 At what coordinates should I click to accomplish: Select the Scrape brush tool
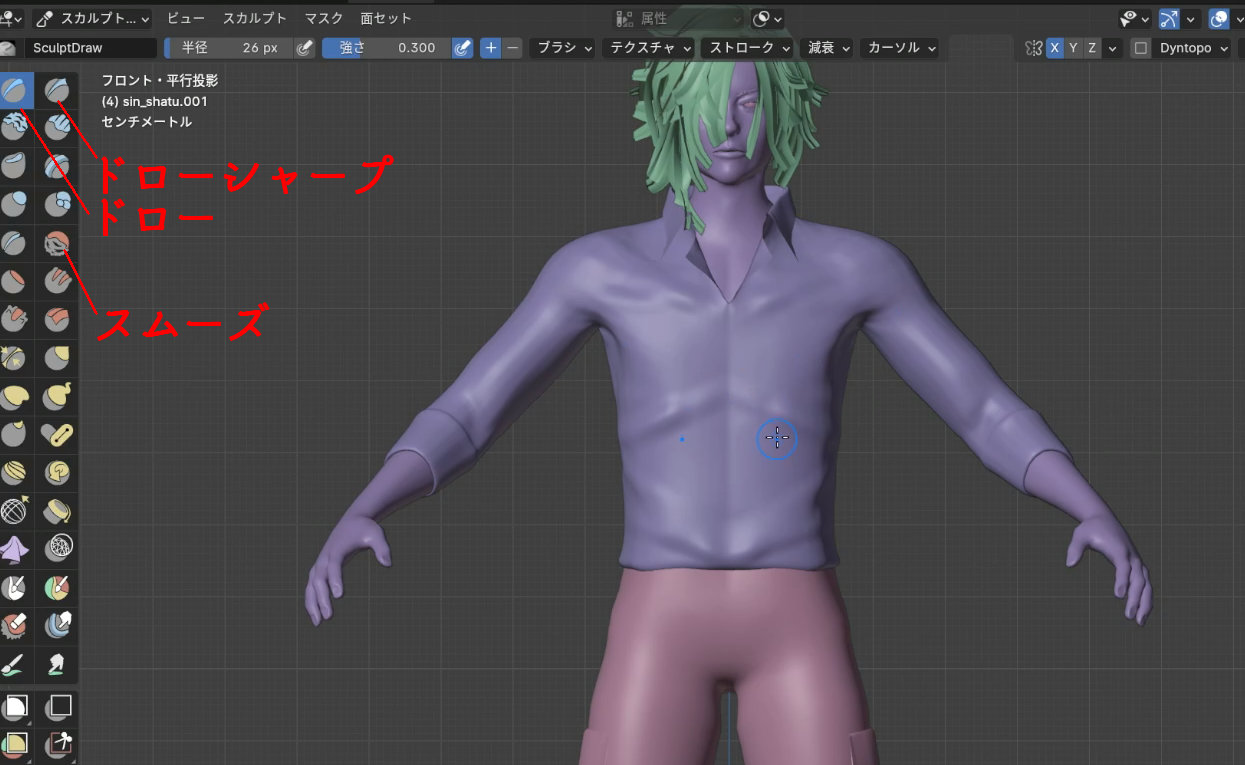tap(15, 319)
